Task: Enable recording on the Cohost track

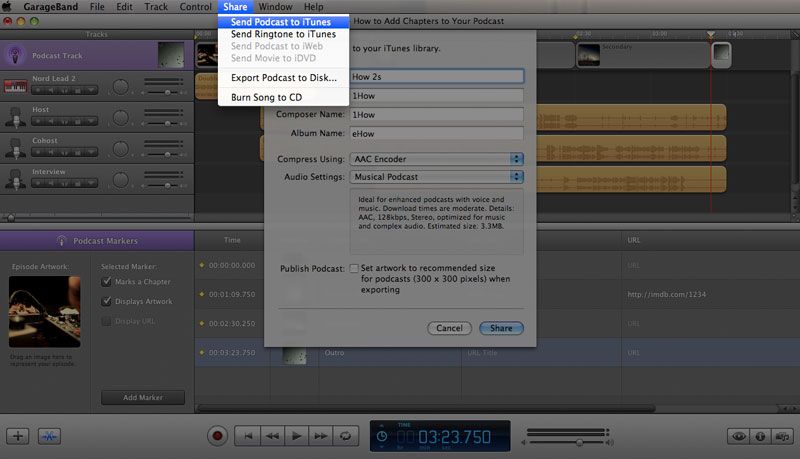Action: coord(38,152)
